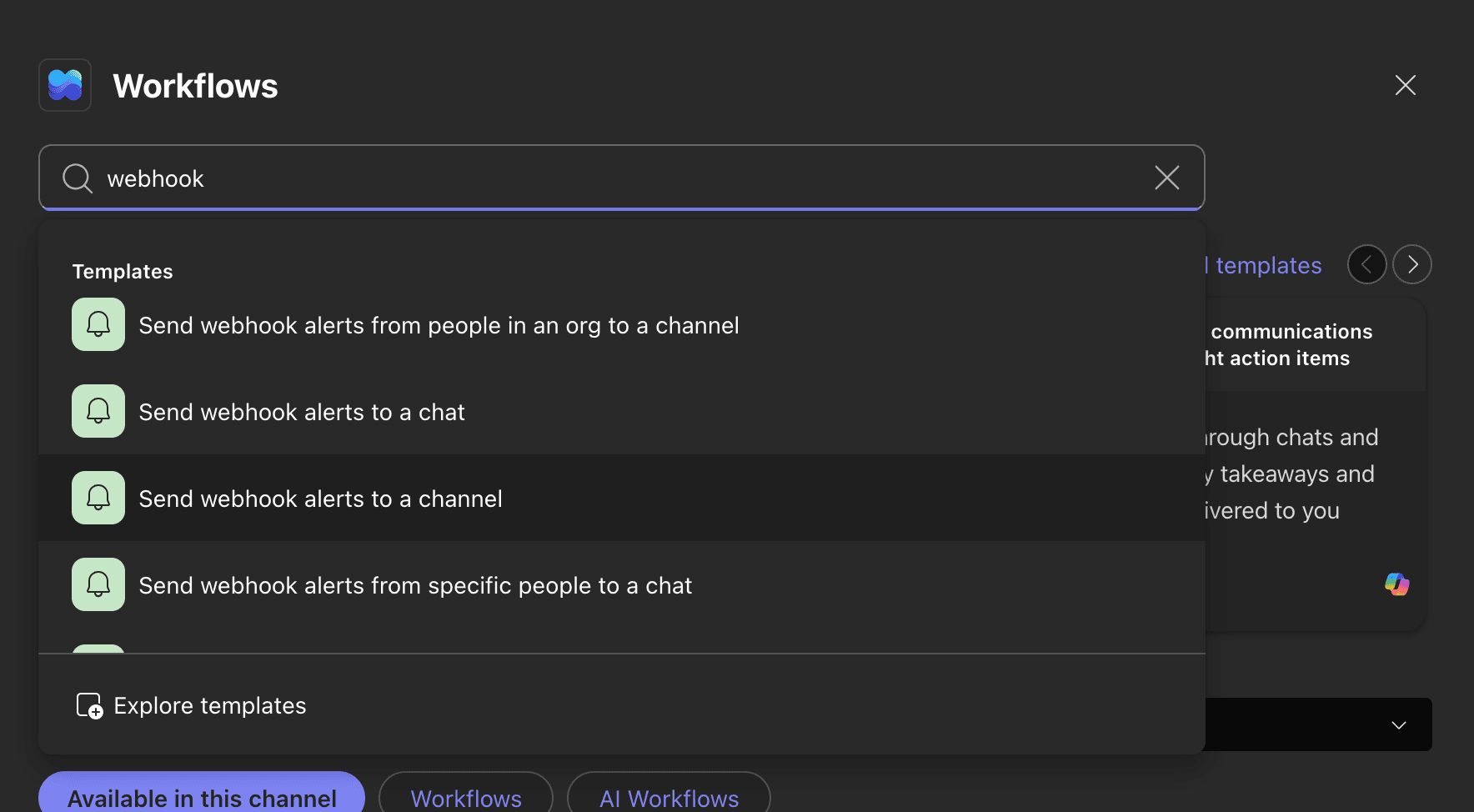Click the Copilot icon on template card
This screenshot has height=812, width=1474.
click(1396, 584)
